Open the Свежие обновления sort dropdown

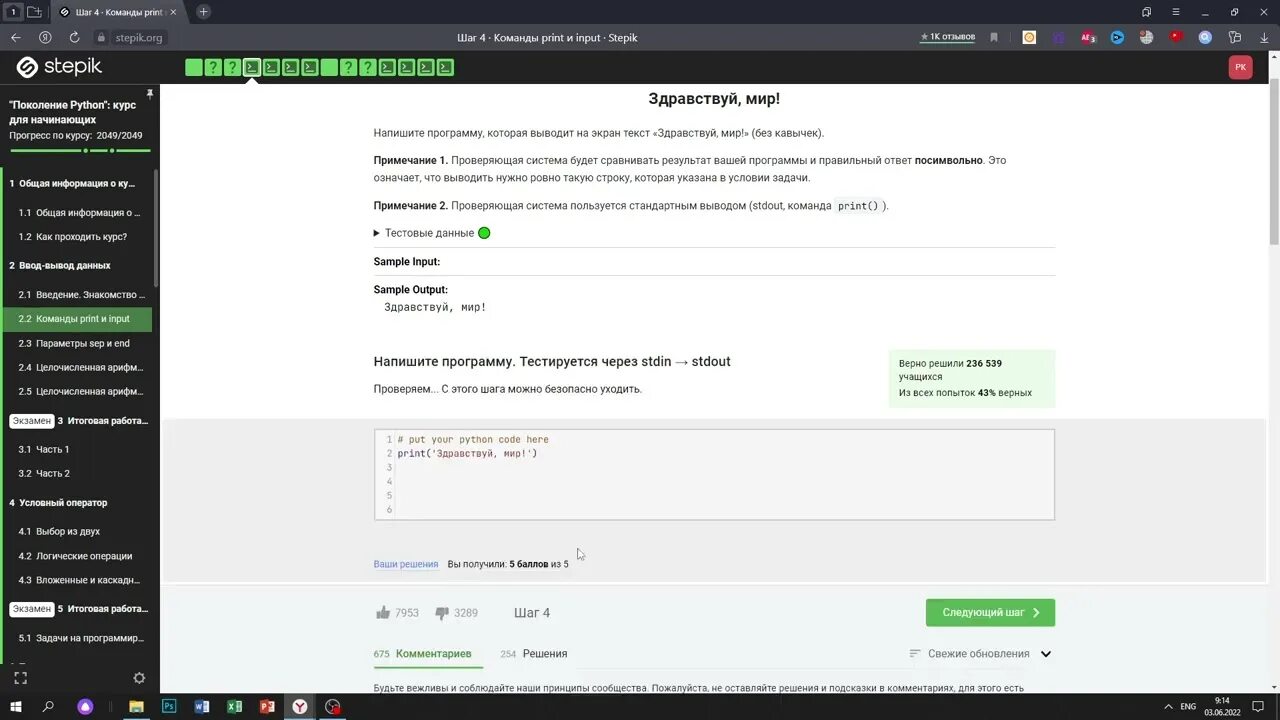point(980,654)
